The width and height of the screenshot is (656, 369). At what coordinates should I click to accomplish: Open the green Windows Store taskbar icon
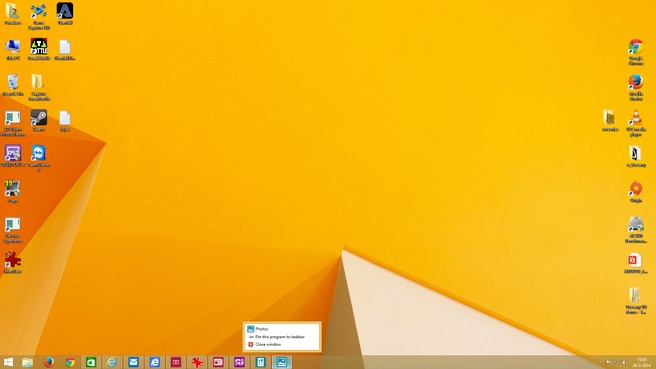pos(91,362)
